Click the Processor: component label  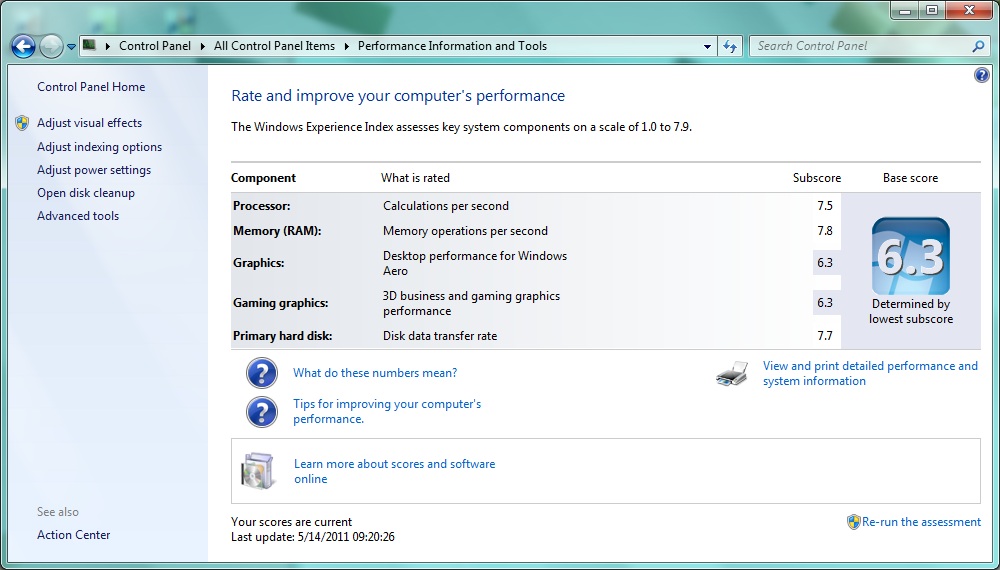click(261, 206)
